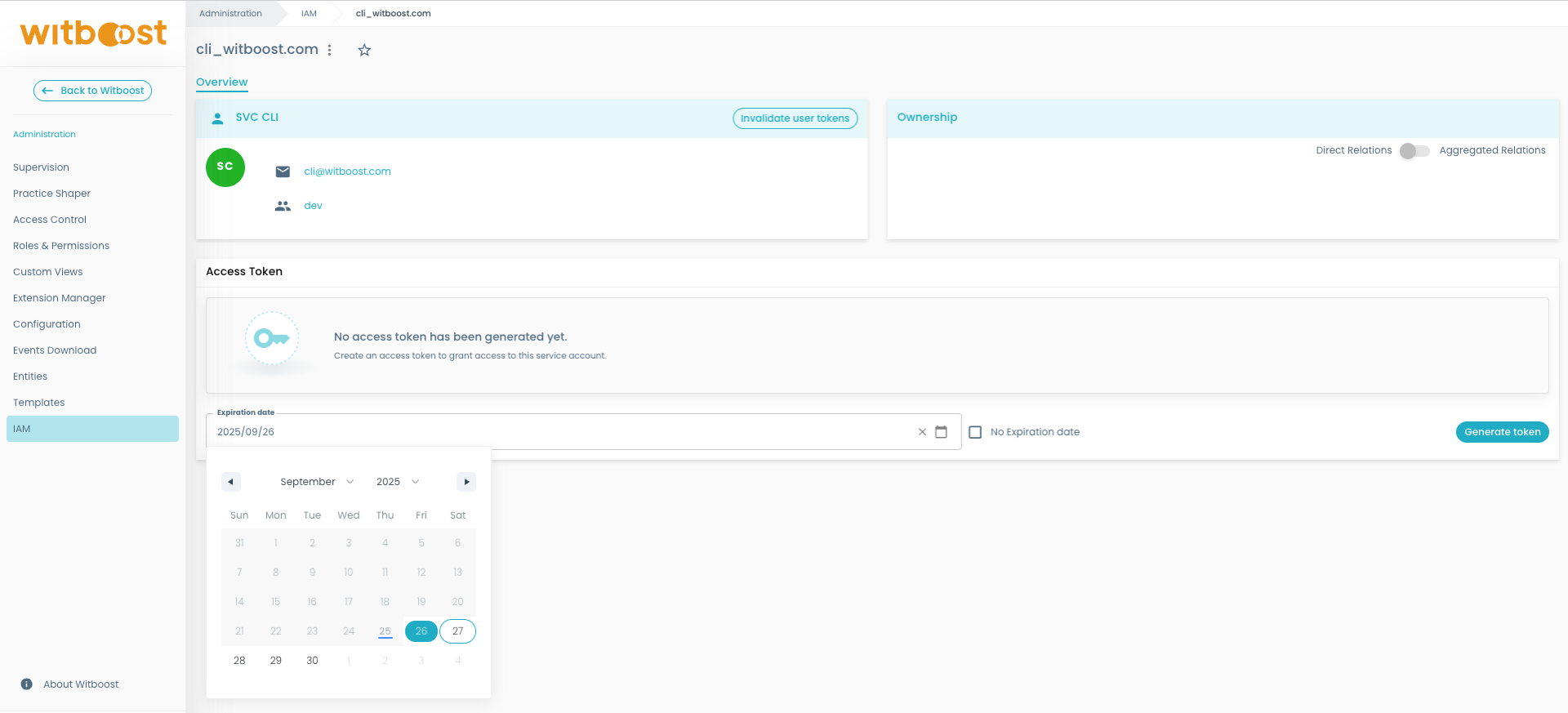1568x713 pixels.
Task: Click the cli@witboost.com email link
Action: point(347,172)
